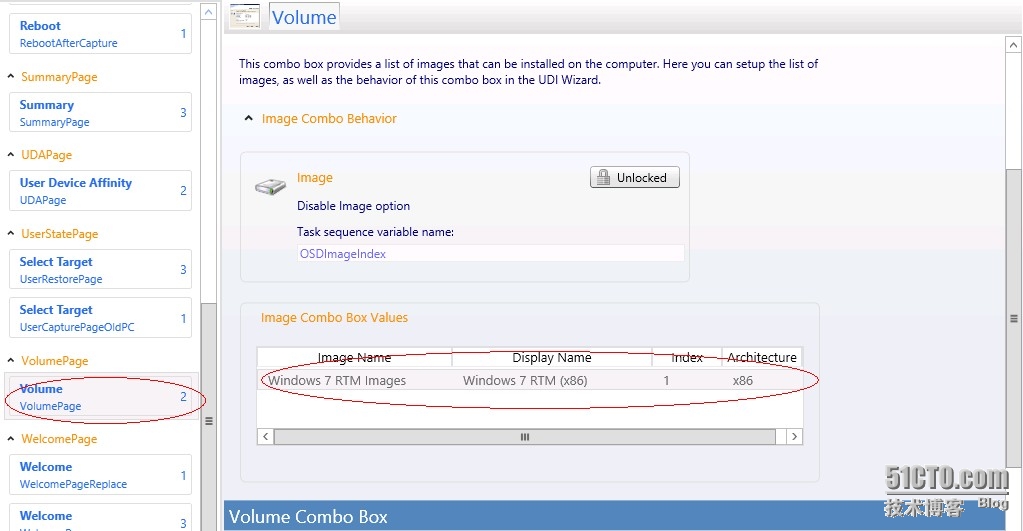Click the Volume Combo Box section header

click(613, 516)
